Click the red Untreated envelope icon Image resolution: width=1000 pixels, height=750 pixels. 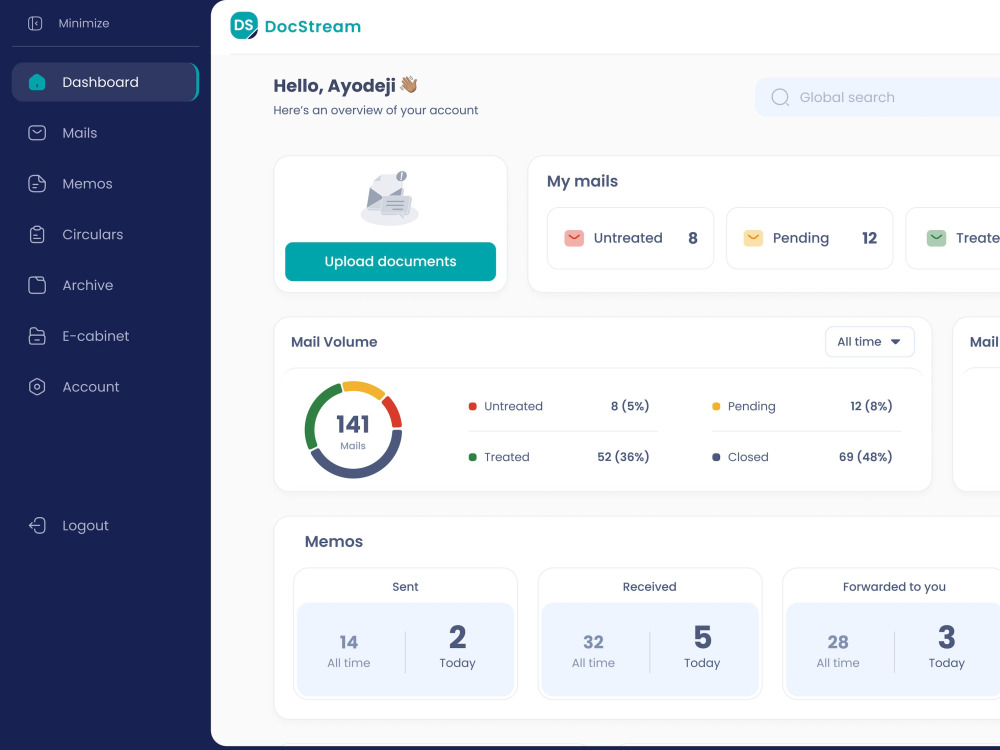pyautogui.click(x=574, y=238)
